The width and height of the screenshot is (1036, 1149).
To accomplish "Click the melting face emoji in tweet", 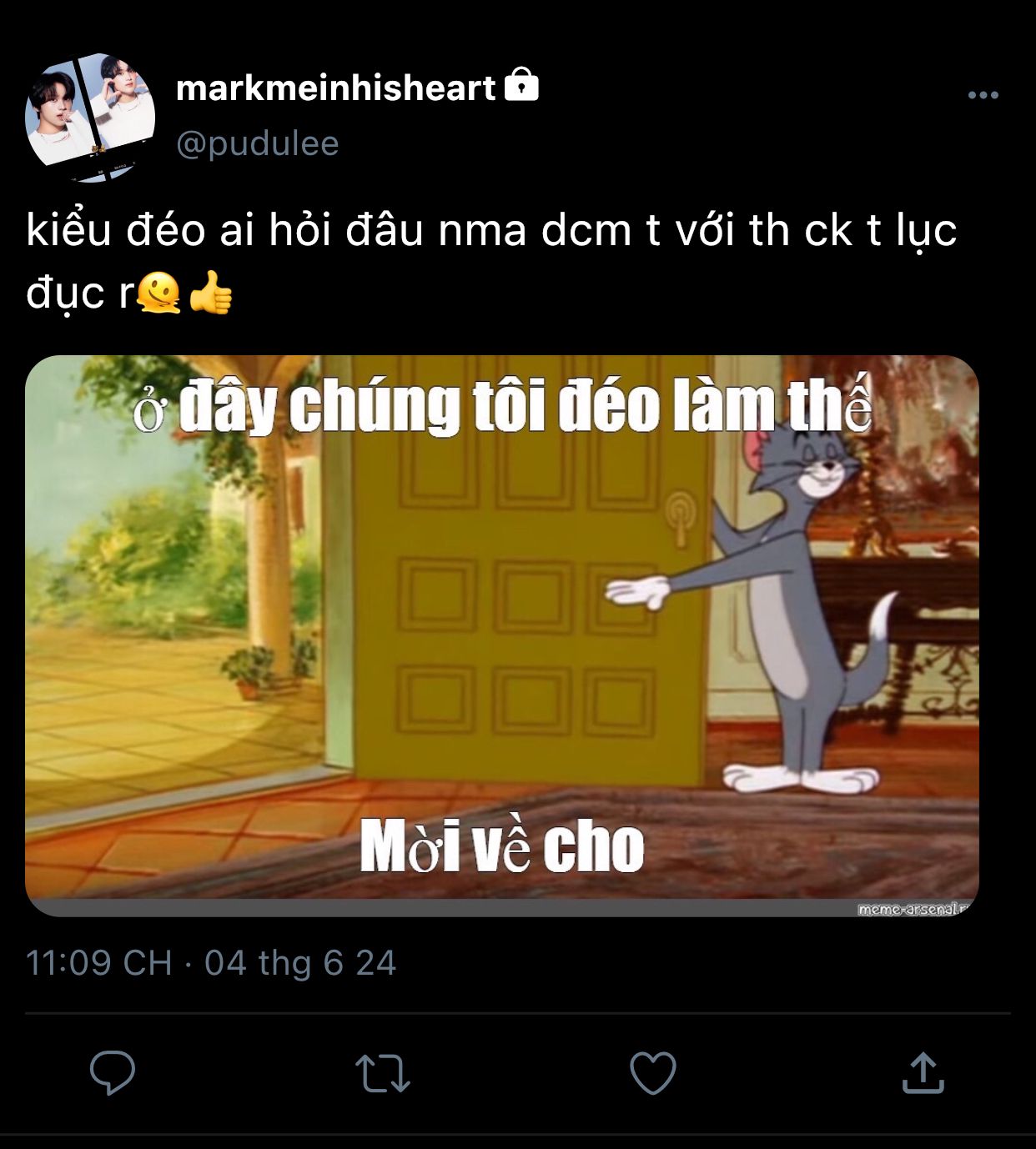I will click(159, 293).
